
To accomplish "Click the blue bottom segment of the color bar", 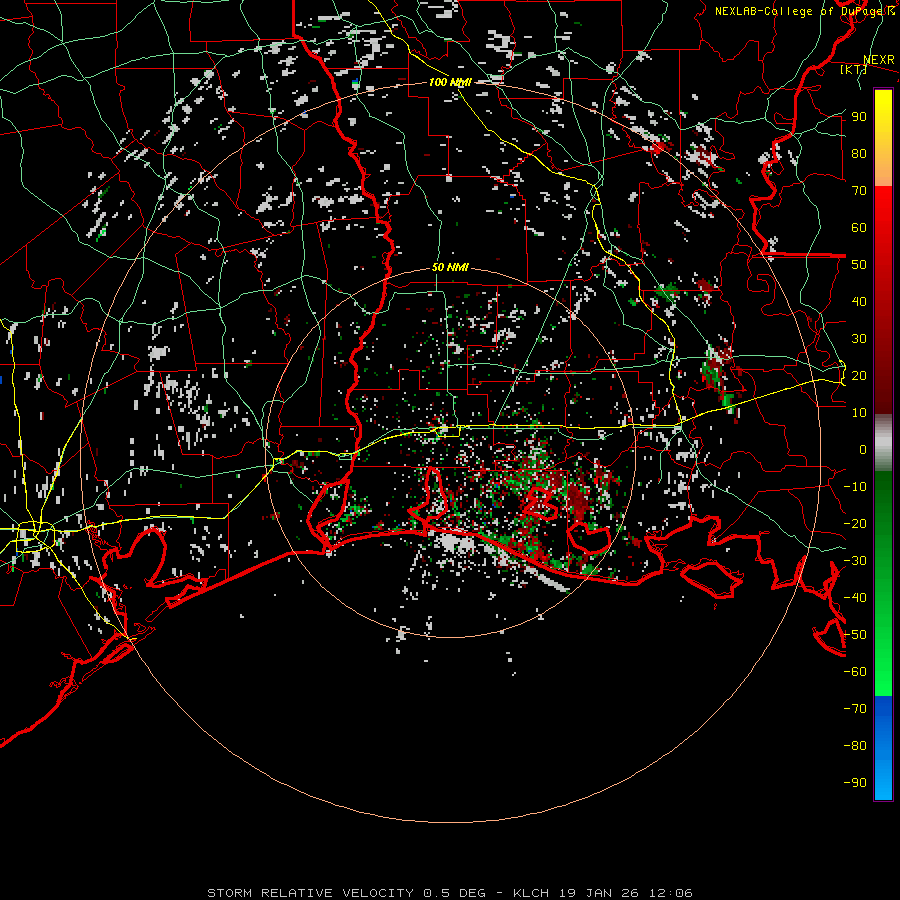I will coord(883,747).
